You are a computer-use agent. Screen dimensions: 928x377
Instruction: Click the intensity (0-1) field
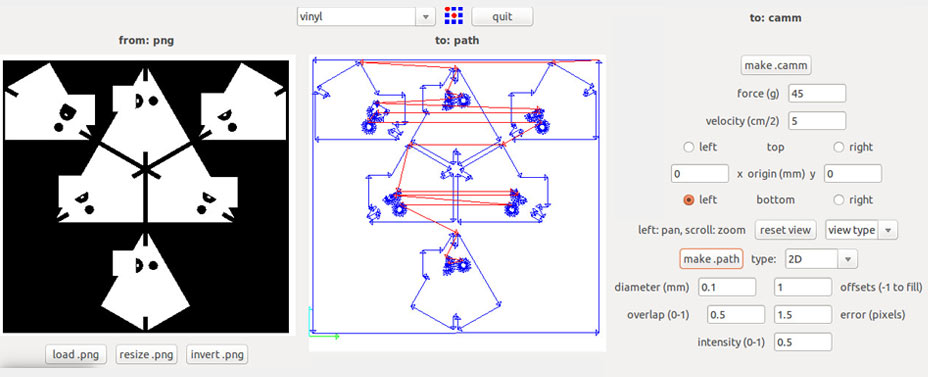point(804,342)
